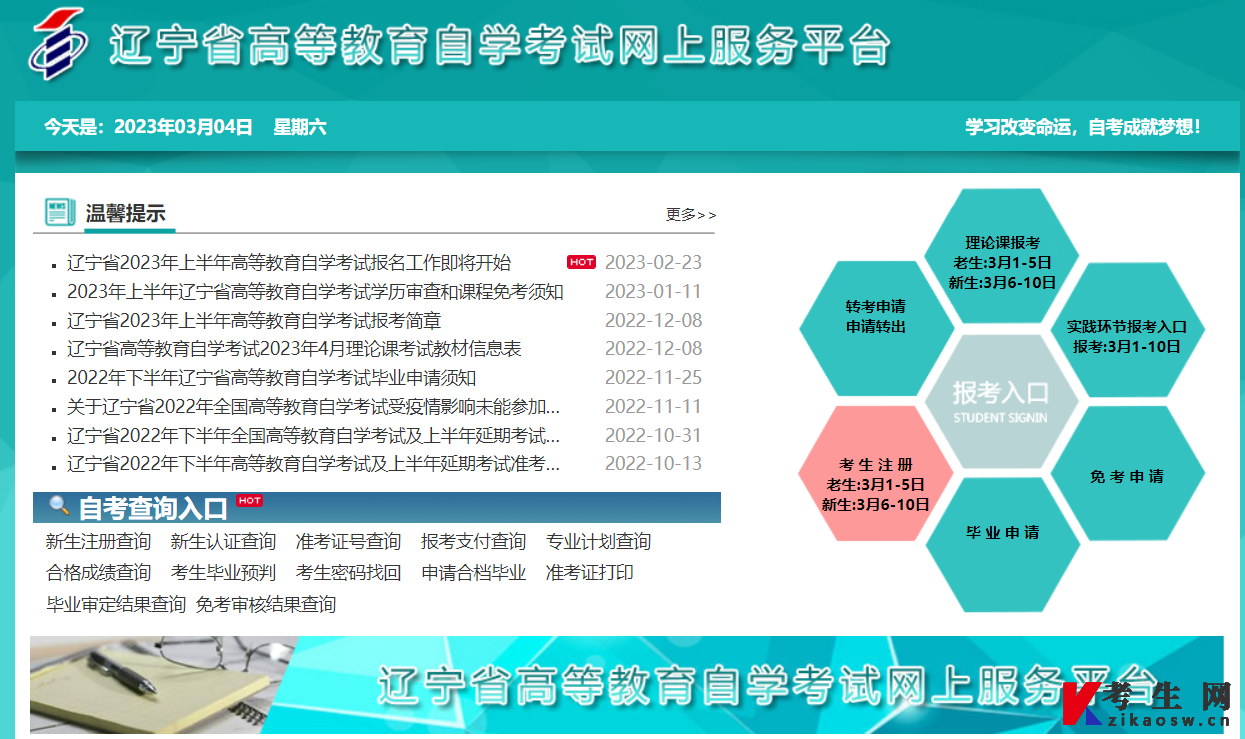Click the 实践环节报考入口 hexagon
Viewport: 1245px width, 739px height.
pos(1127,331)
